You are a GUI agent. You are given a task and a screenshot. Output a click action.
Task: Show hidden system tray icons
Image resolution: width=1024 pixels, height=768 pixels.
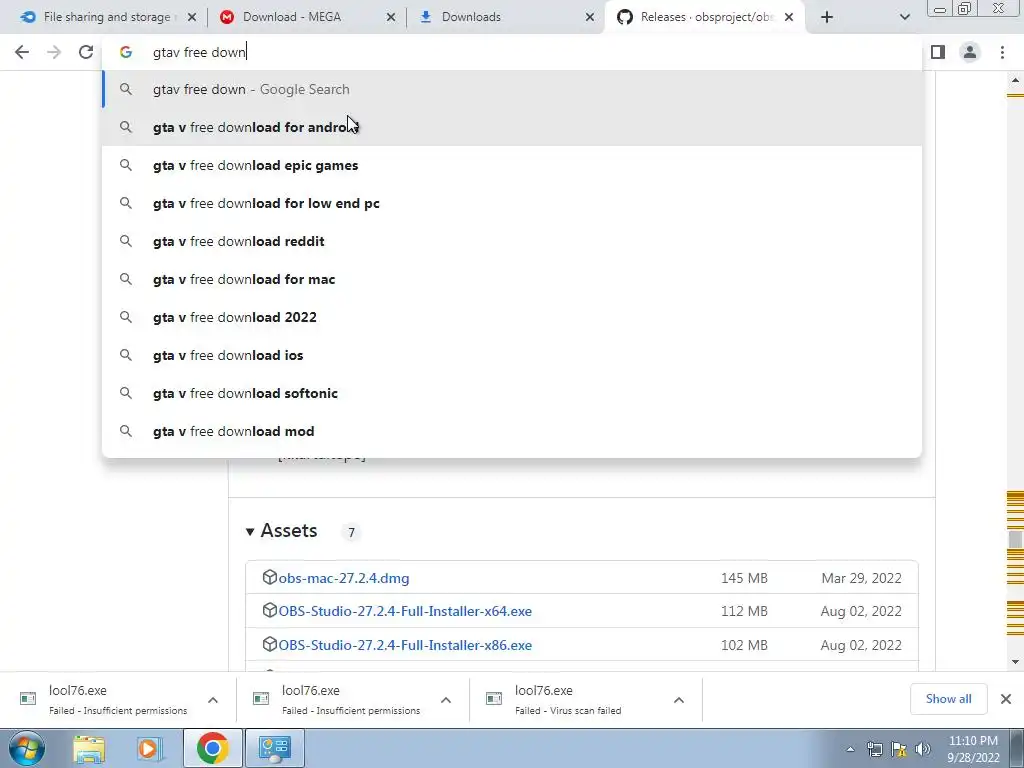tap(850, 749)
